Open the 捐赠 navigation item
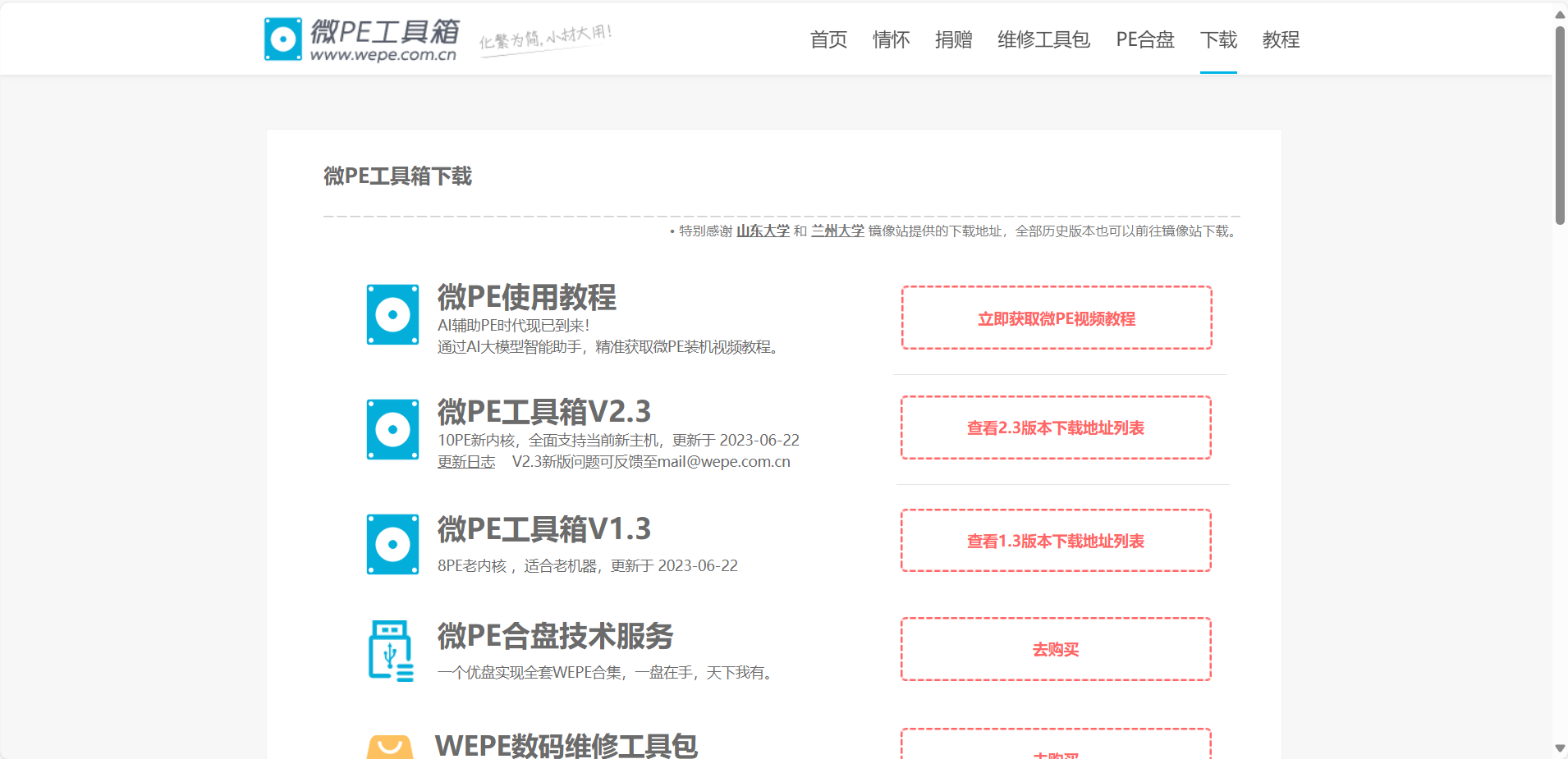 click(x=953, y=39)
